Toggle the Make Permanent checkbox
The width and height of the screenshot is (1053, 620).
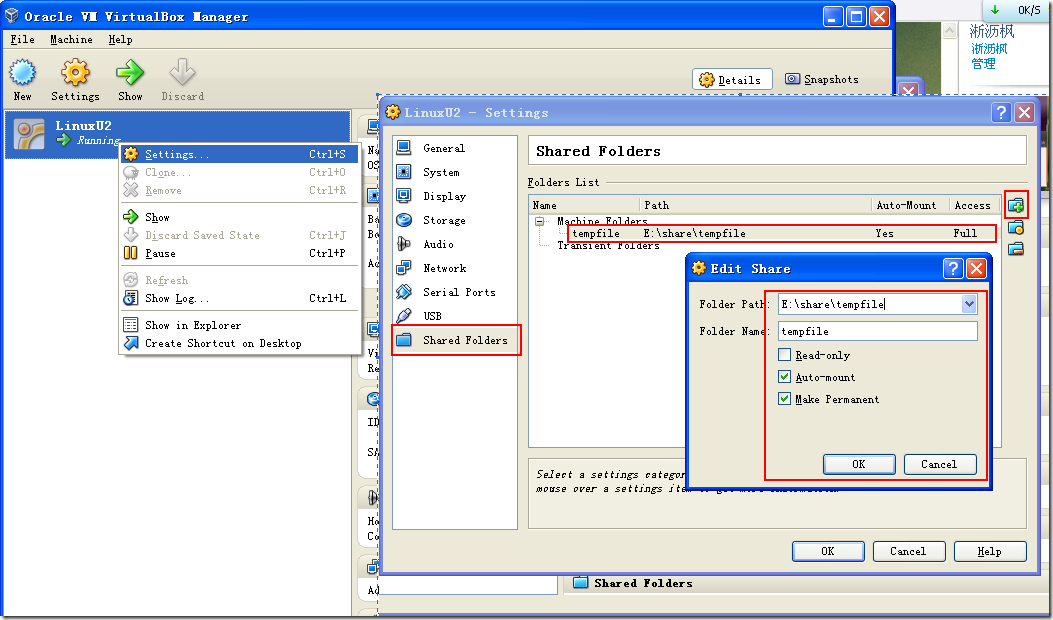click(x=784, y=399)
